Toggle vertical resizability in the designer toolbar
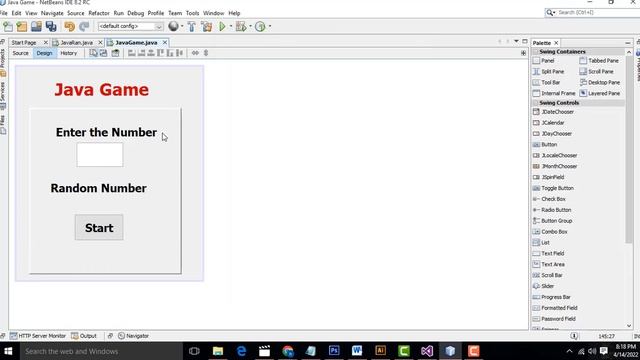The height and width of the screenshot is (360, 640). point(206,53)
